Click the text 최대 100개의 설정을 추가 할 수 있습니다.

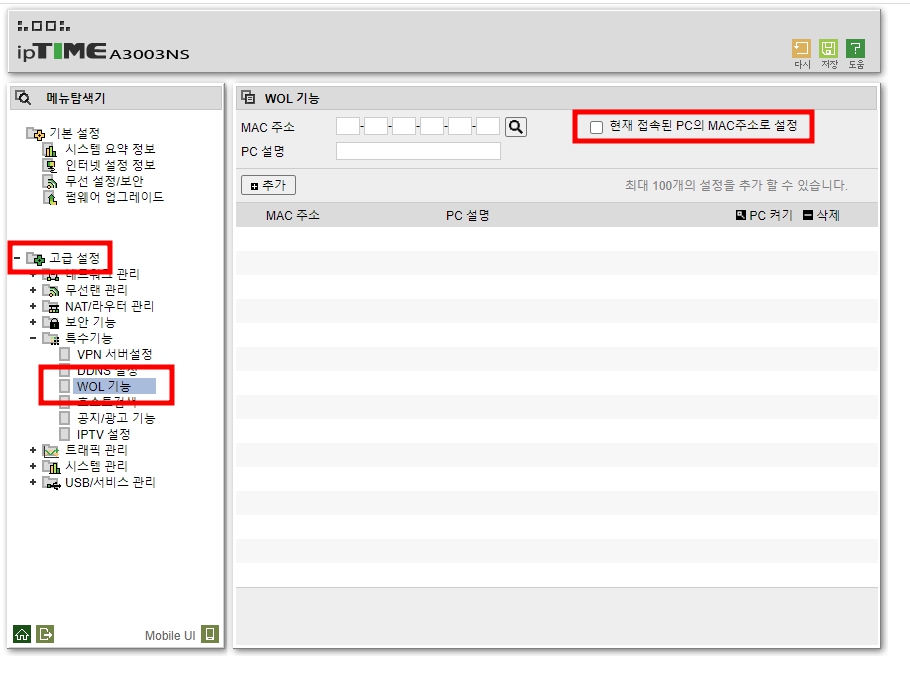(x=736, y=186)
